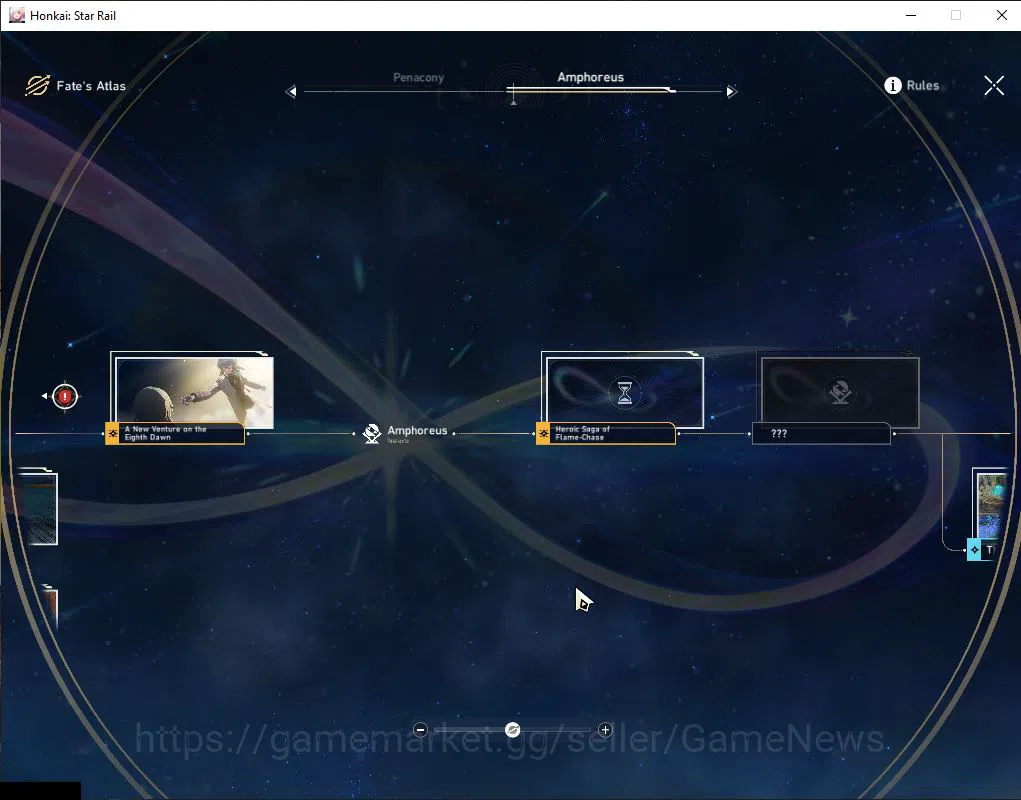1021x800 pixels.
Task: Click the Fate's Atlas logo icon
Action: (38, 85)
